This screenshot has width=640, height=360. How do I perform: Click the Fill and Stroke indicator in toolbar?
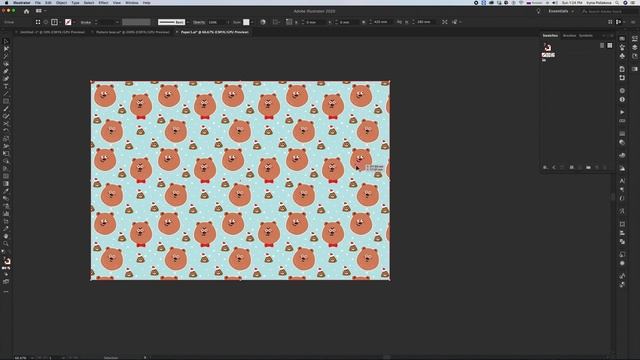6,261
